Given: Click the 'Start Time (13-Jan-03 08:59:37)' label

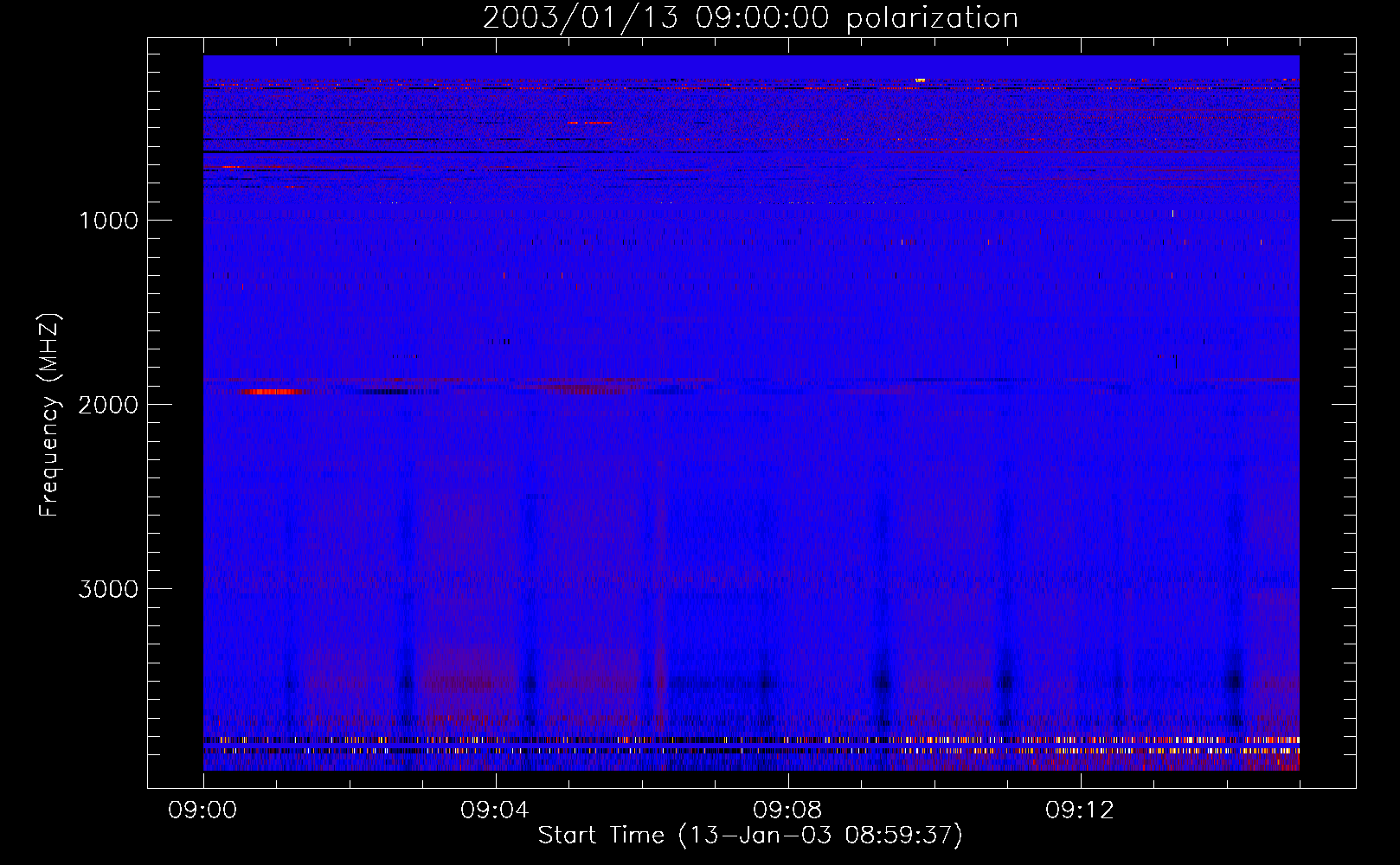Looking at the screenshot, I should pos(750,836).
